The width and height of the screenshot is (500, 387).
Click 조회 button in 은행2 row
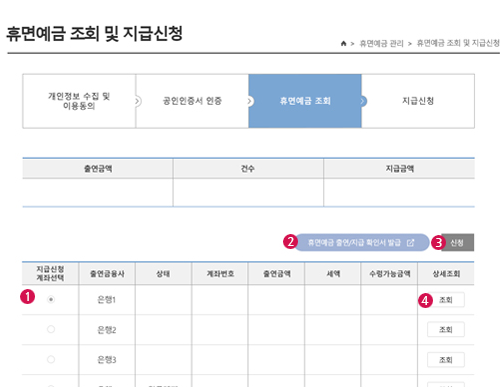[446, 330]
